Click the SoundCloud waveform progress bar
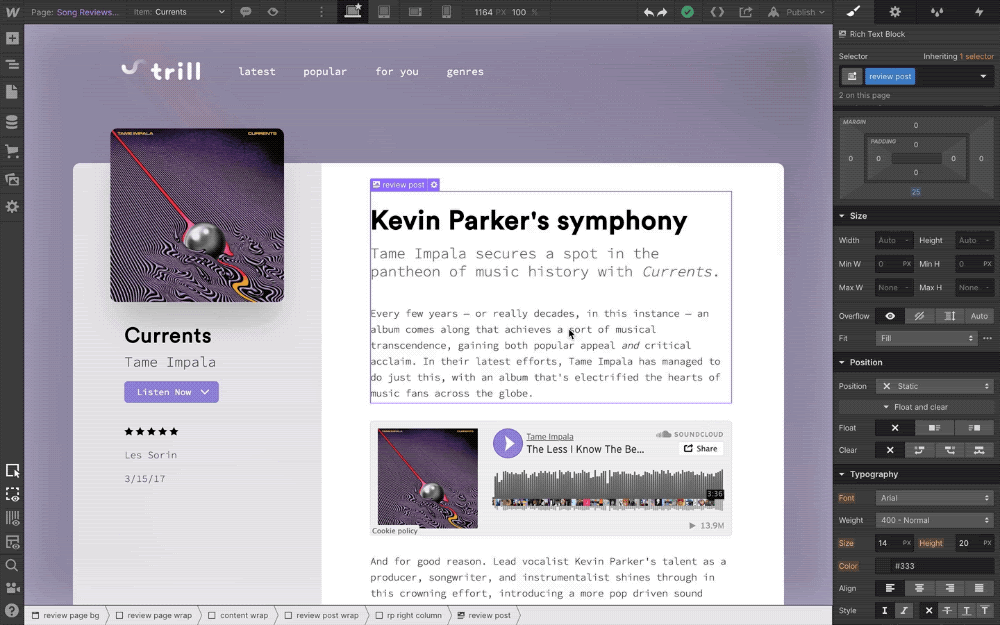This screenshot has width=1000, height=625. coord(608,490)
